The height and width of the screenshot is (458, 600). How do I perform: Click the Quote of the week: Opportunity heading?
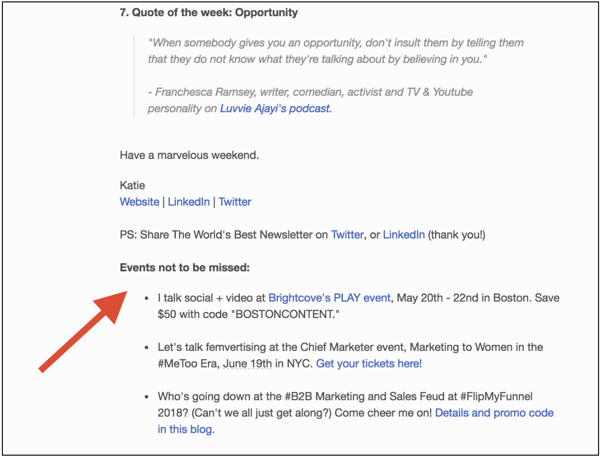tap(209, 13)
